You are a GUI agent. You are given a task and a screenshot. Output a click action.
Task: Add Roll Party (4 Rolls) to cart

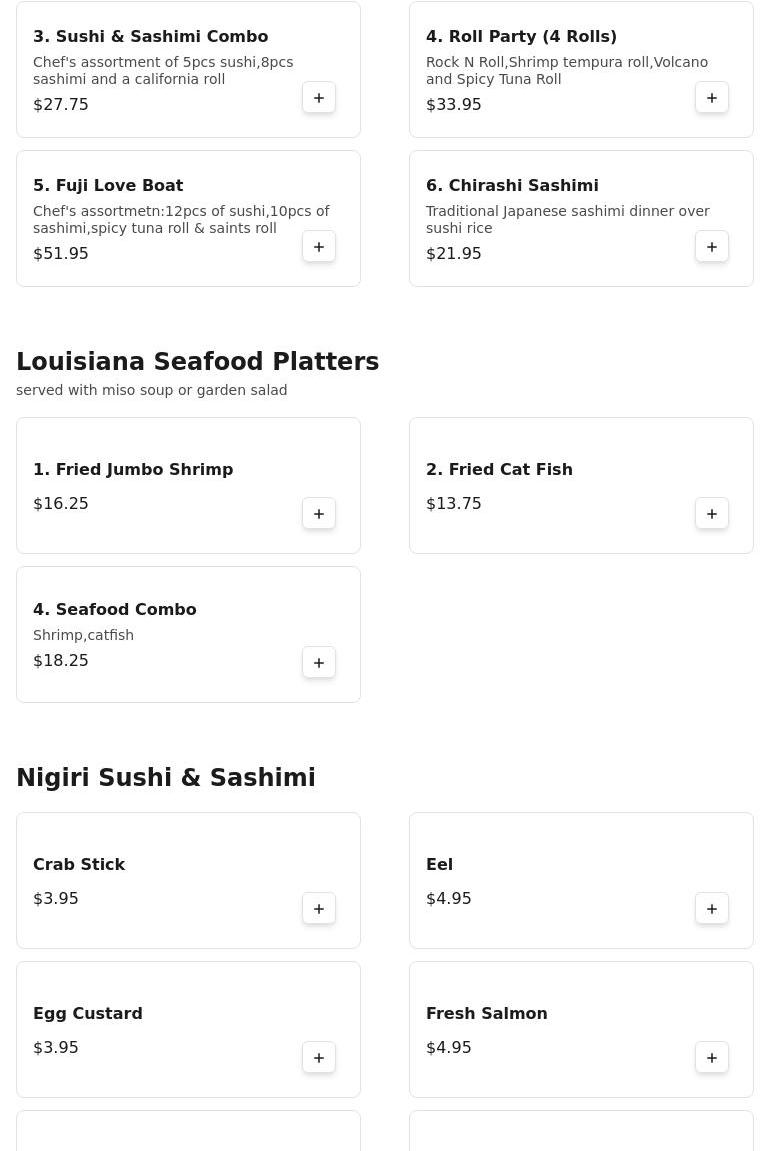[x=712, y=98]
